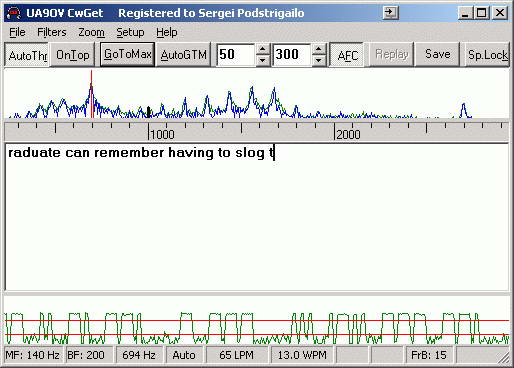The image size is (514, 368).
Task: Open the Zoom menu
Action: coord(91,32)
